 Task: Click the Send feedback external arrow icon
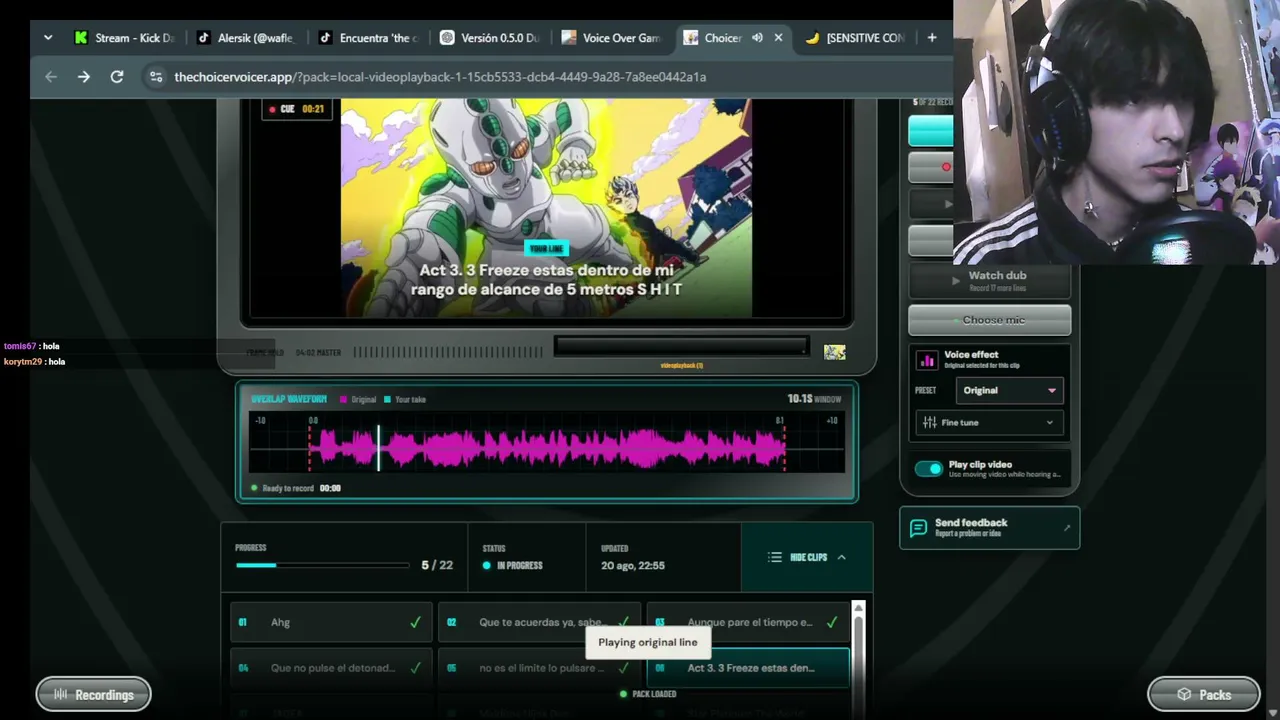[x=1066, y=527]
